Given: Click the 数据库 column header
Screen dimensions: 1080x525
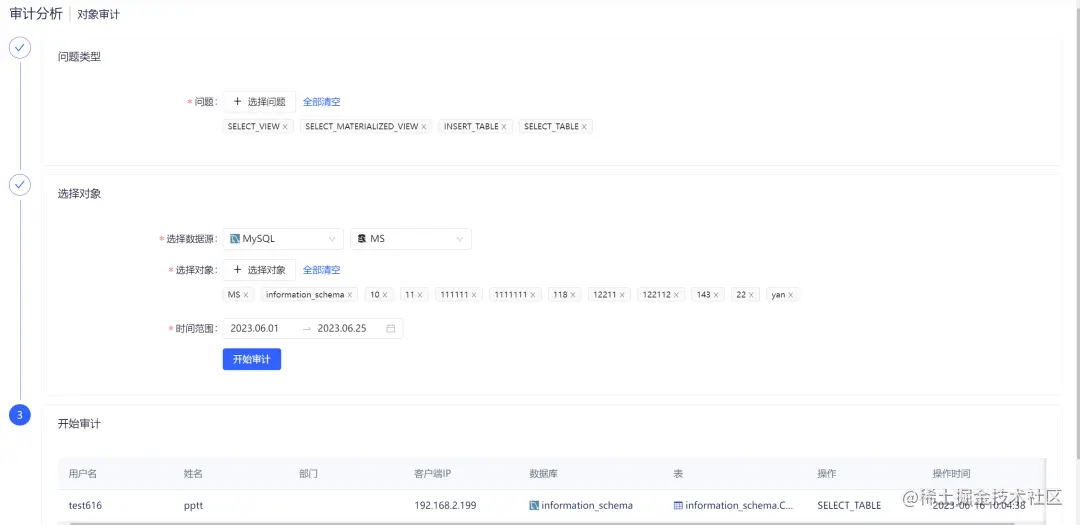Looking at the screenshot, I should click(543, 474).
